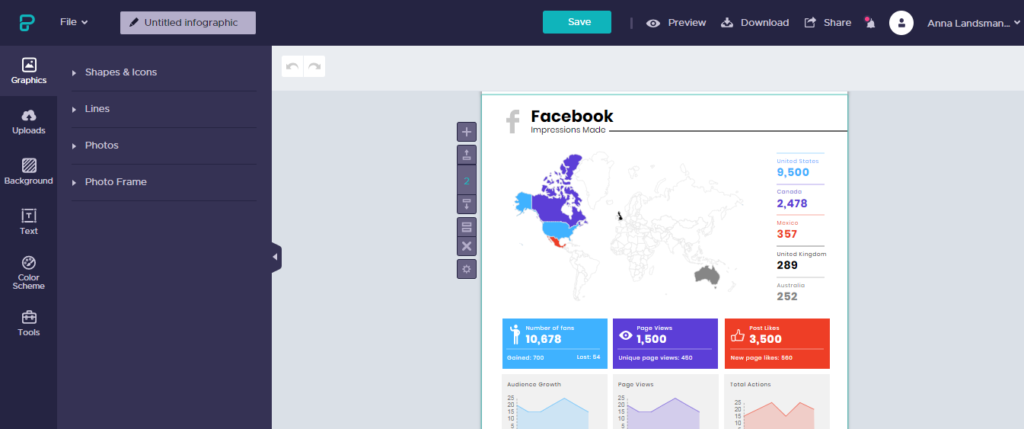The image size is (1024, 429).
Task: Move block down icon
Action: click(x=466, y=204)
